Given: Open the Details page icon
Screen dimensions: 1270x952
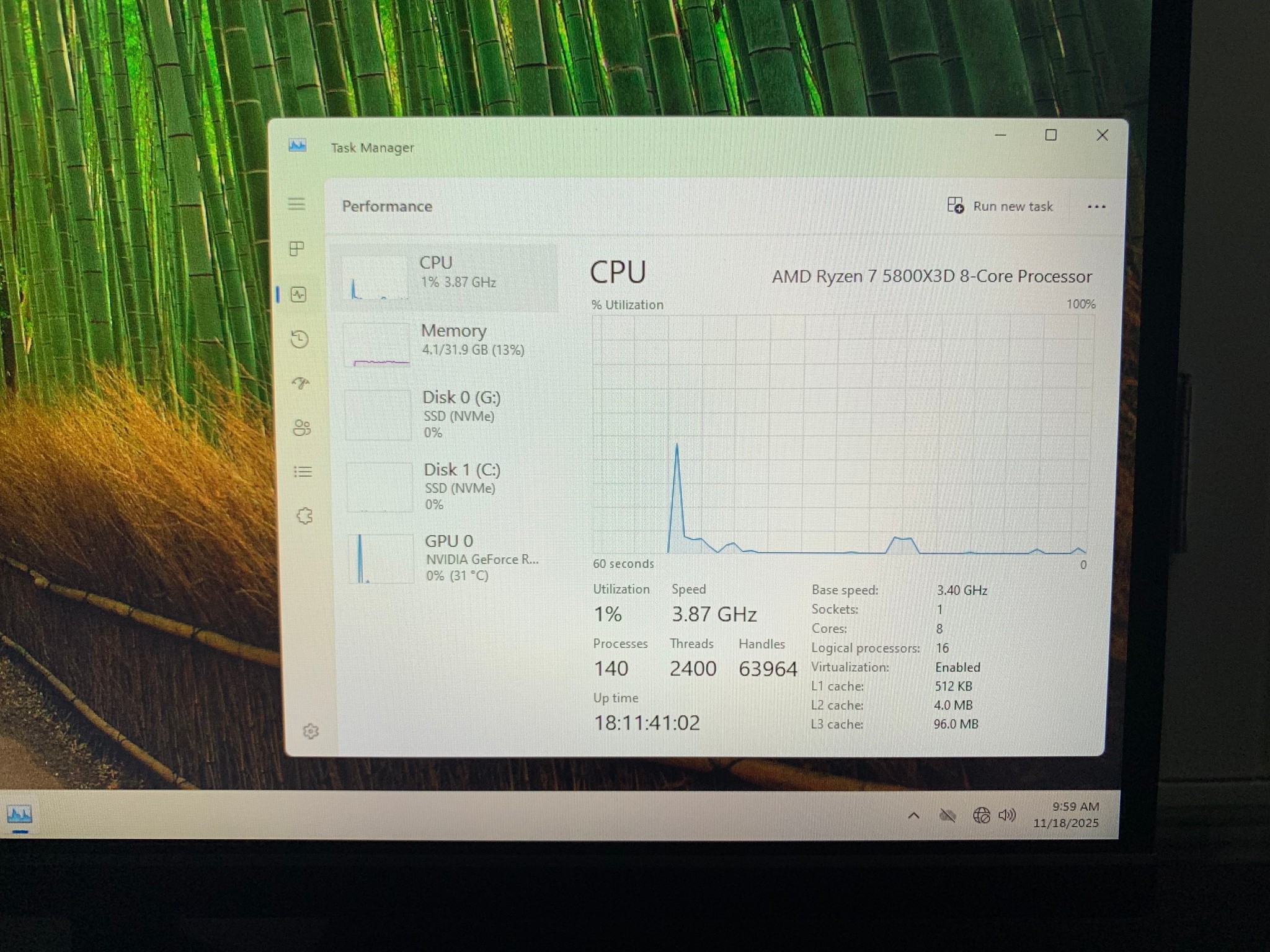Looking at the screenshot, I should pos(302,472).
